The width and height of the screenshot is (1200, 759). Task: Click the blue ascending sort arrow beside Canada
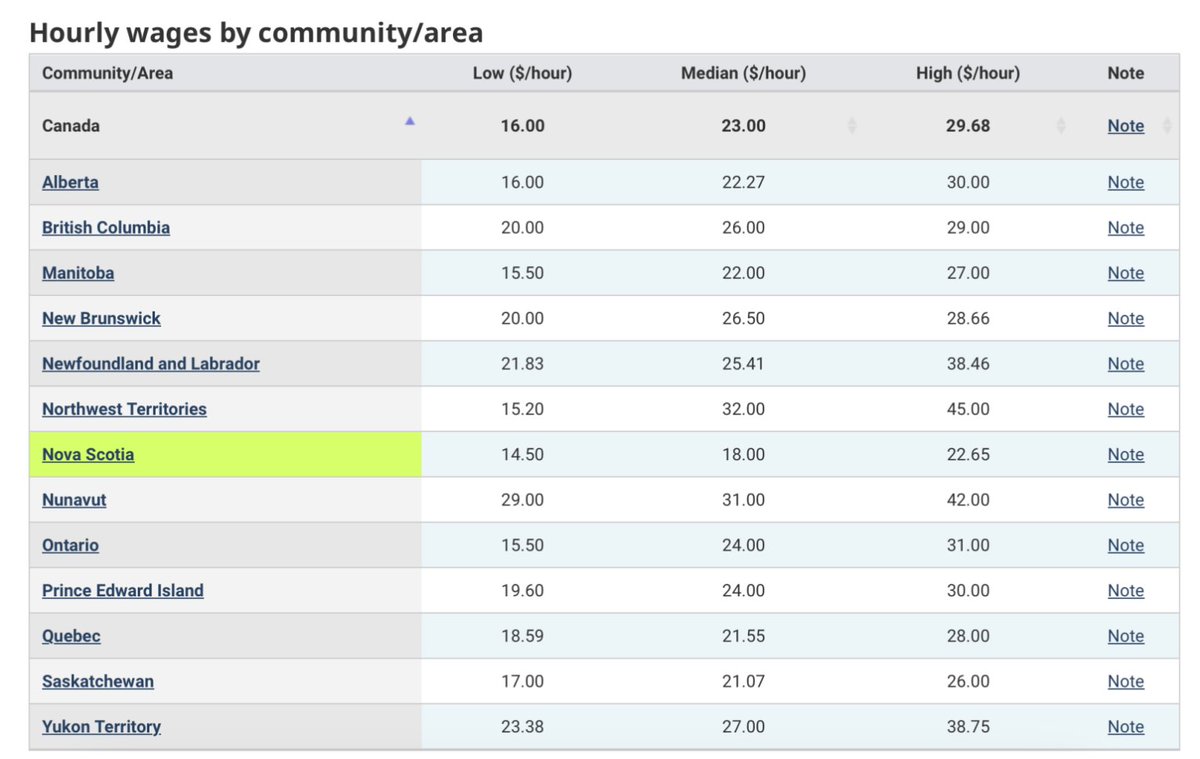(x=410, y=121)
